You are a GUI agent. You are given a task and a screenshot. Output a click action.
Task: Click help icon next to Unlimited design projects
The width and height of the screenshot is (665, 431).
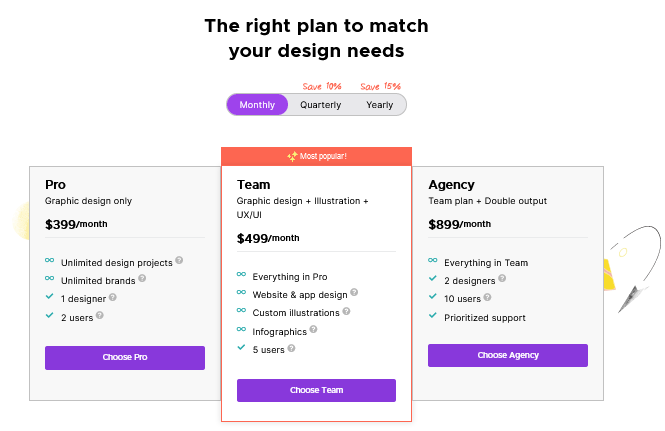tap(179, 260)
